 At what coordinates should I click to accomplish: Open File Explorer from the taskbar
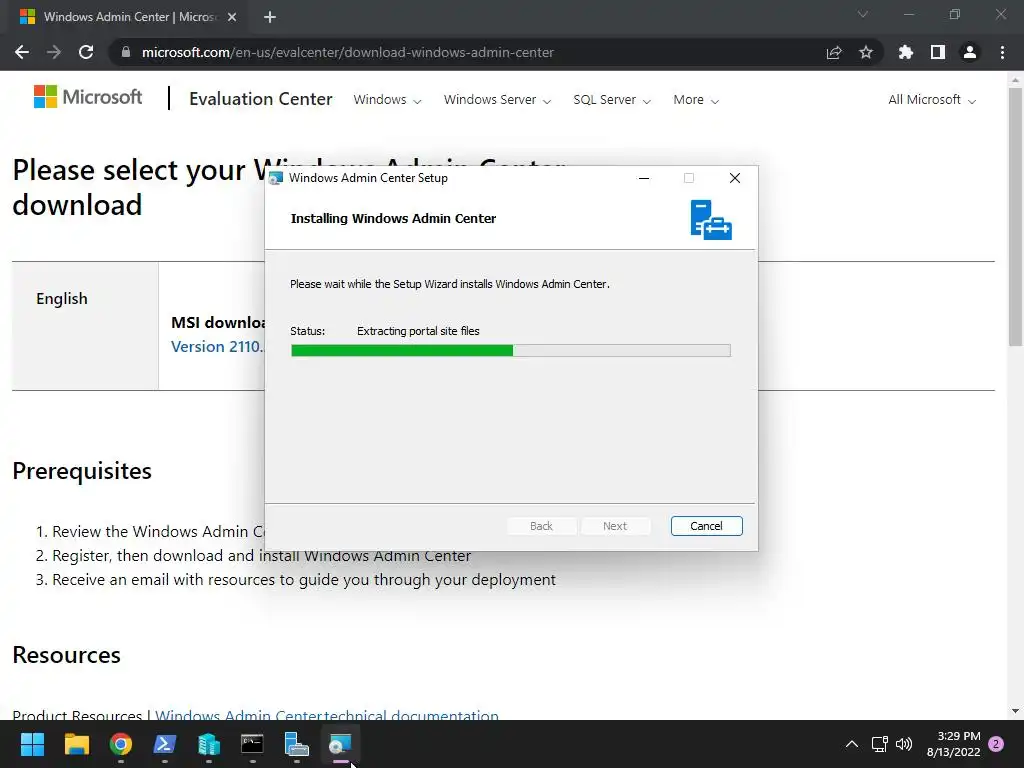tap(76, 744)
